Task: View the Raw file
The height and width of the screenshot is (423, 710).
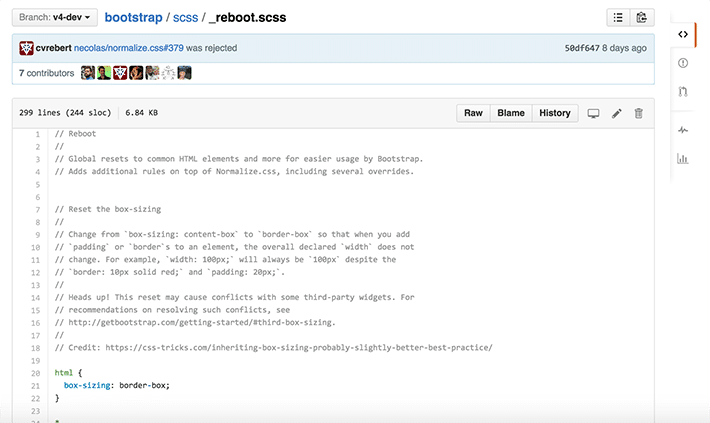Action: pyautogui.click(x=473, y=113)
